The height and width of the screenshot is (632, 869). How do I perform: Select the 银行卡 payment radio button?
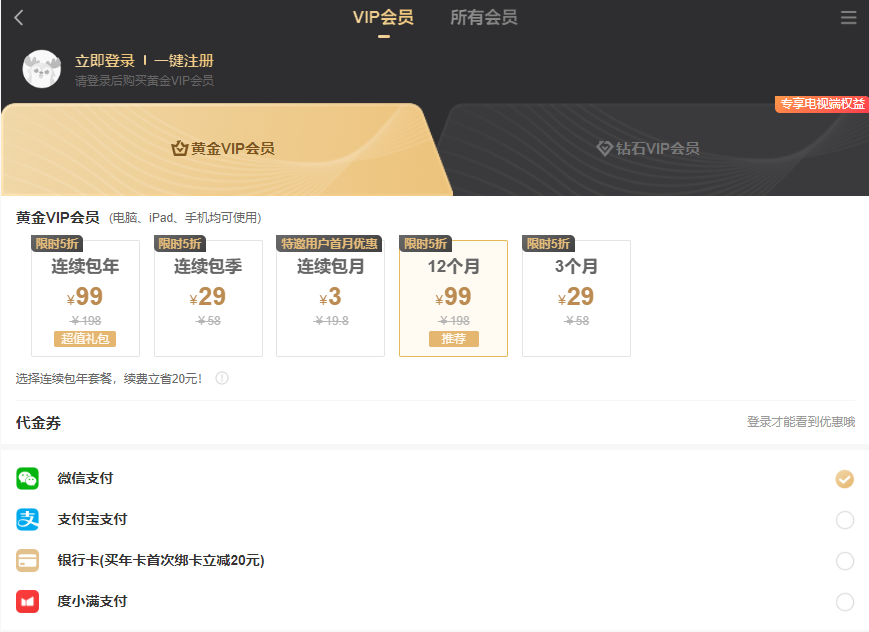pyautogui.click(x=845, y=561)
